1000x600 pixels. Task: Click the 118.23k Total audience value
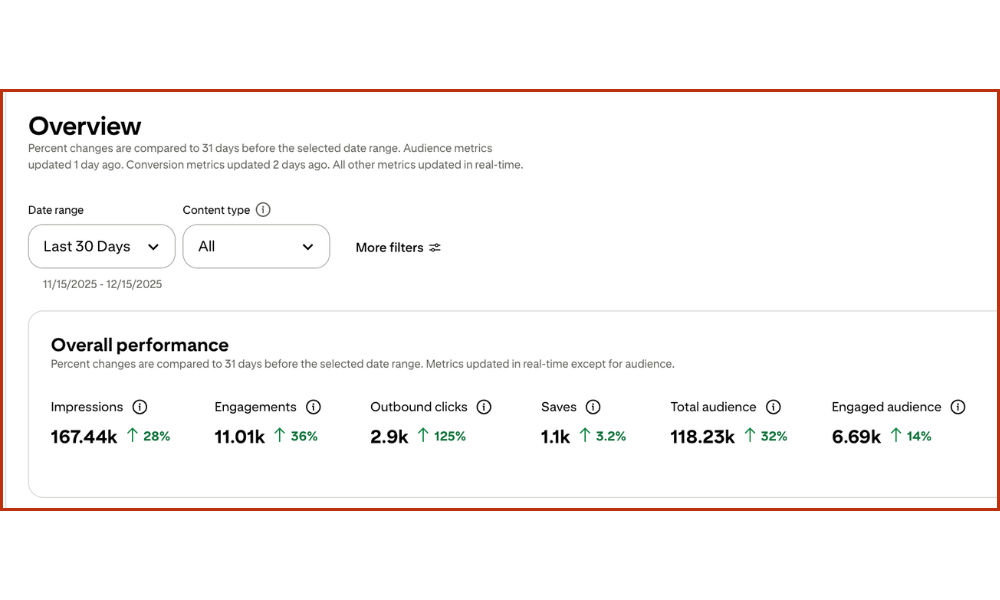(702, 436)
